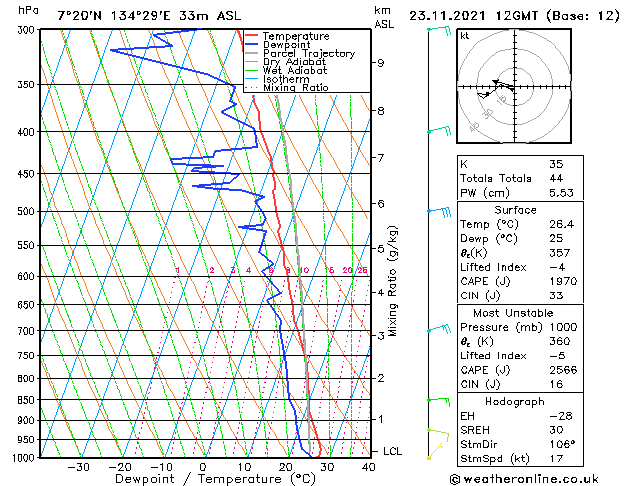Click the Most Unstable section header
The image size is (629, 486).
click(513, 313)
